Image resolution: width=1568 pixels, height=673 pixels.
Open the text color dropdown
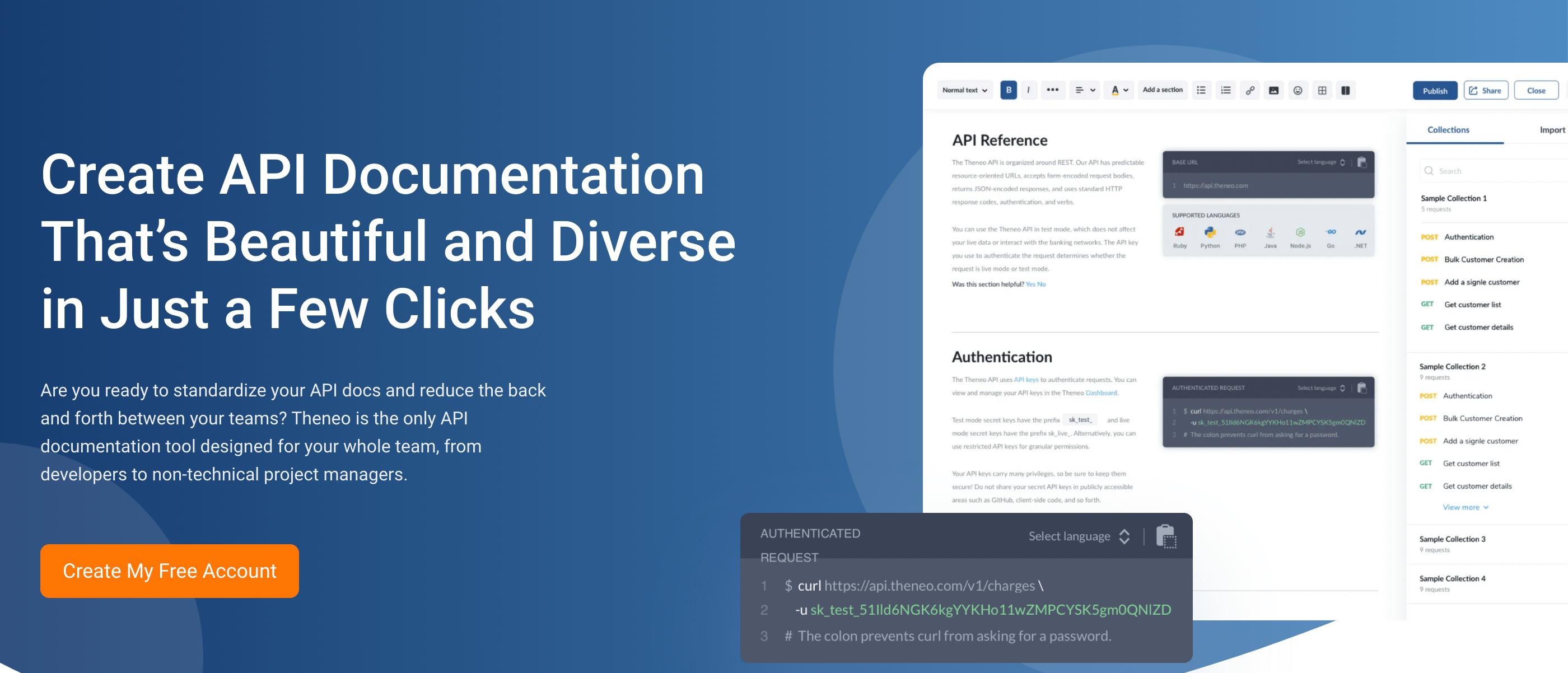pos(1119,90)
